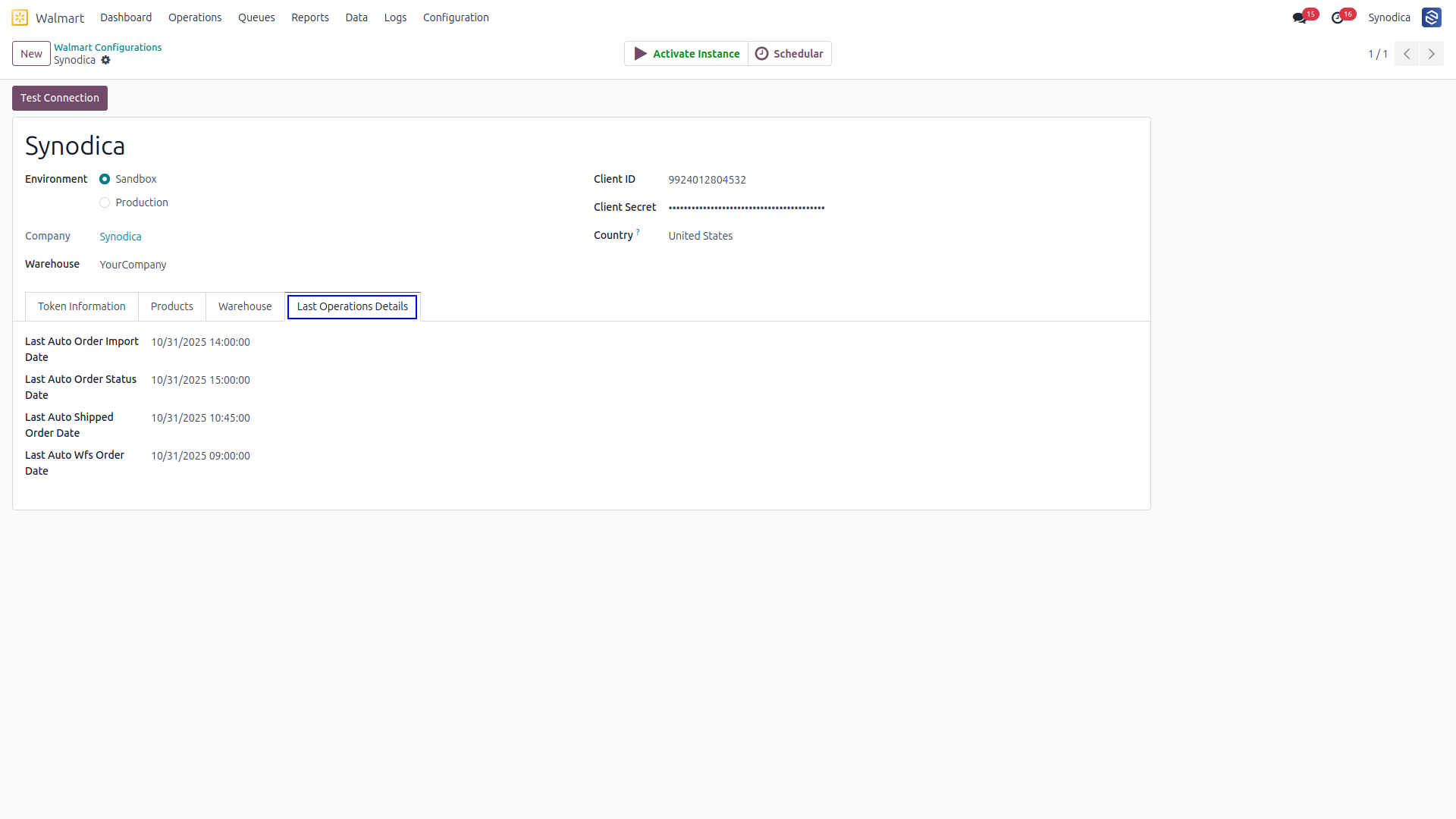Click the Country help question mark
Viewport: 1456px width, 819px height.
[x=638, y=231]
